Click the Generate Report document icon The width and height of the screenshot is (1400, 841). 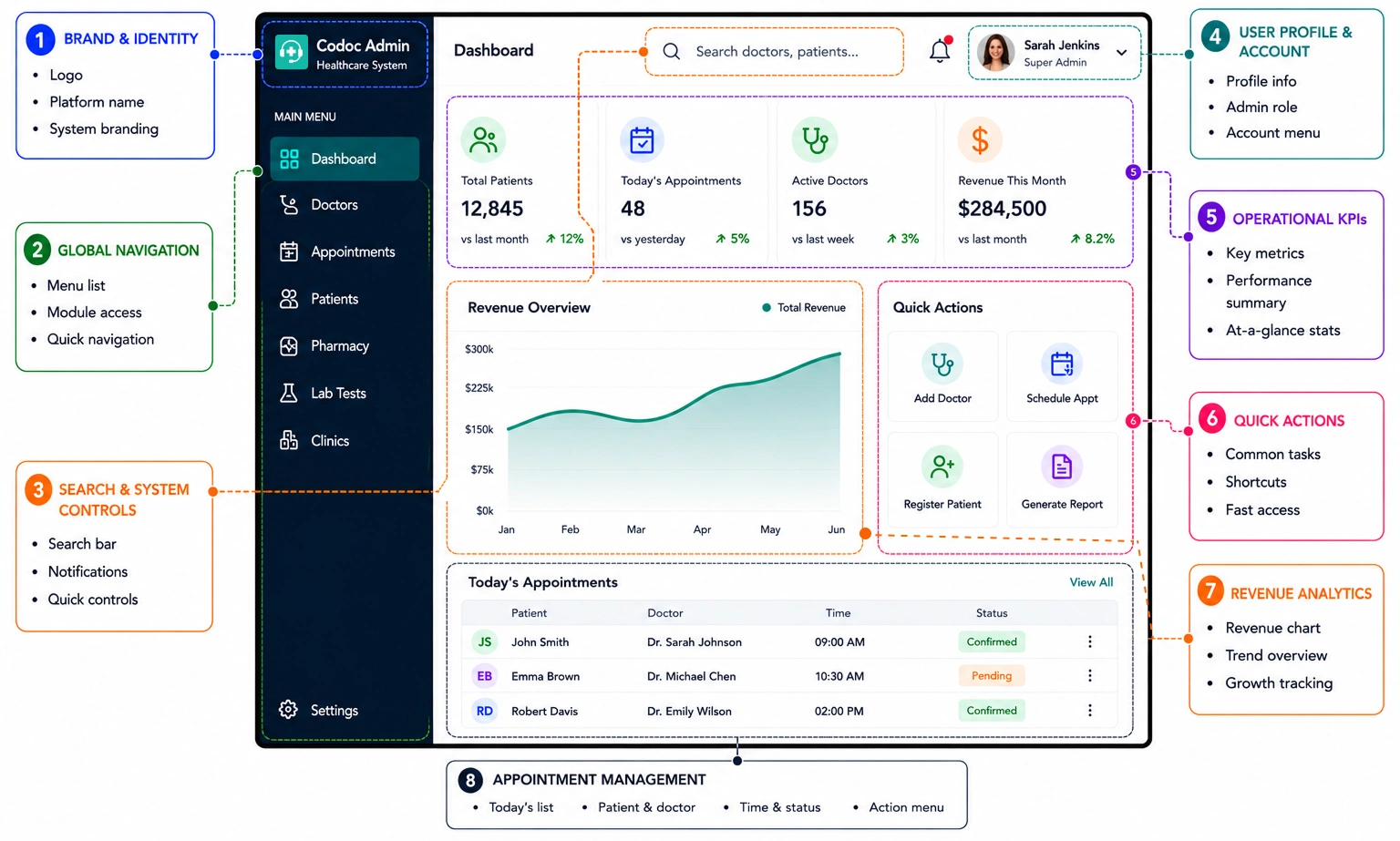click(x=1062, y=467)
